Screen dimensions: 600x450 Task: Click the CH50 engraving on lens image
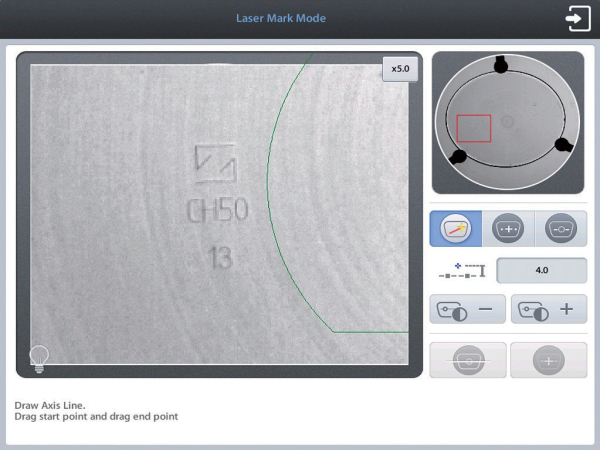pyautogui.click(x=218, y=210)
